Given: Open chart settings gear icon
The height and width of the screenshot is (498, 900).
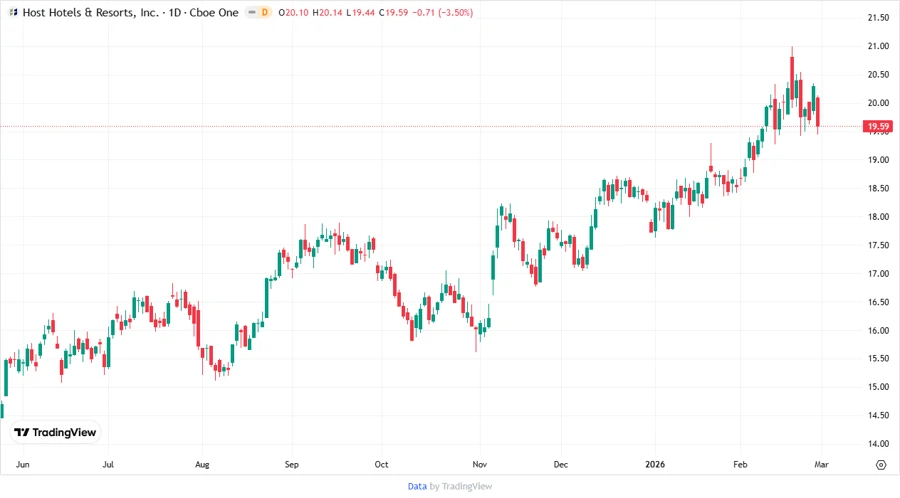Looking at the screenshot, I should coord(881,465).
